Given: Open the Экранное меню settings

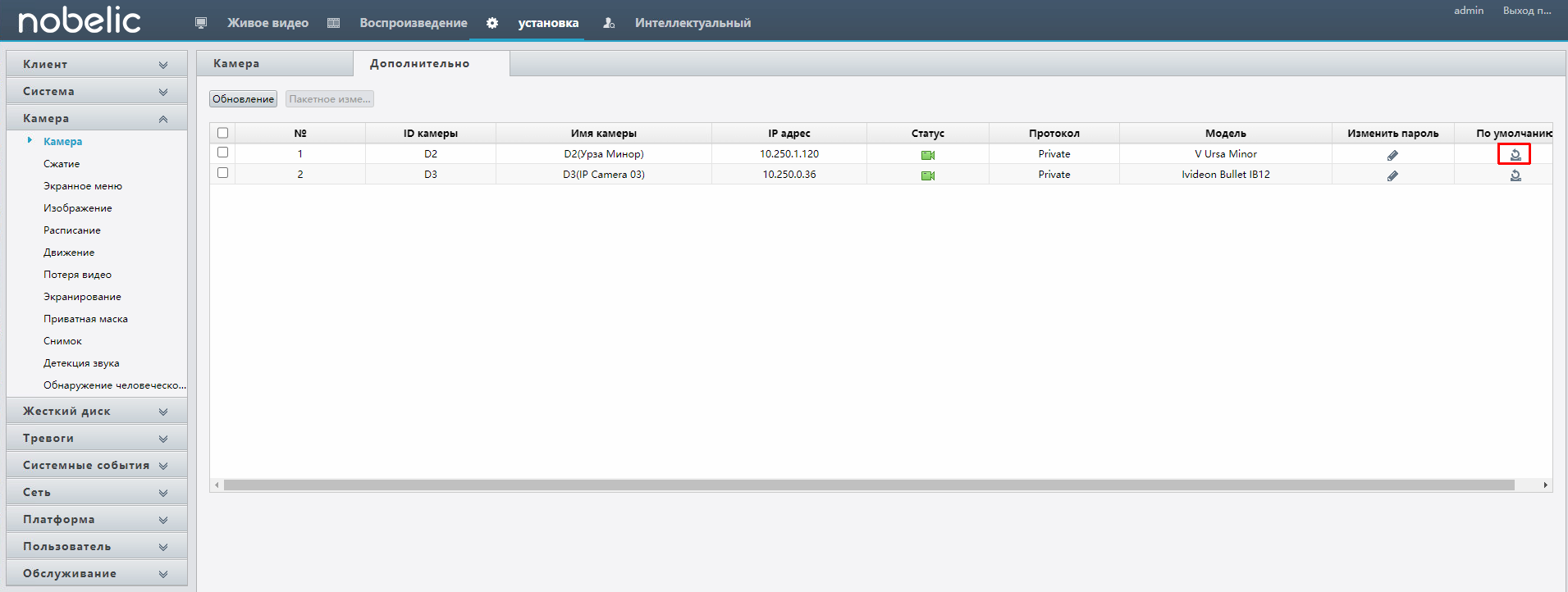Looking at the screenshot, I should point(83,186).
